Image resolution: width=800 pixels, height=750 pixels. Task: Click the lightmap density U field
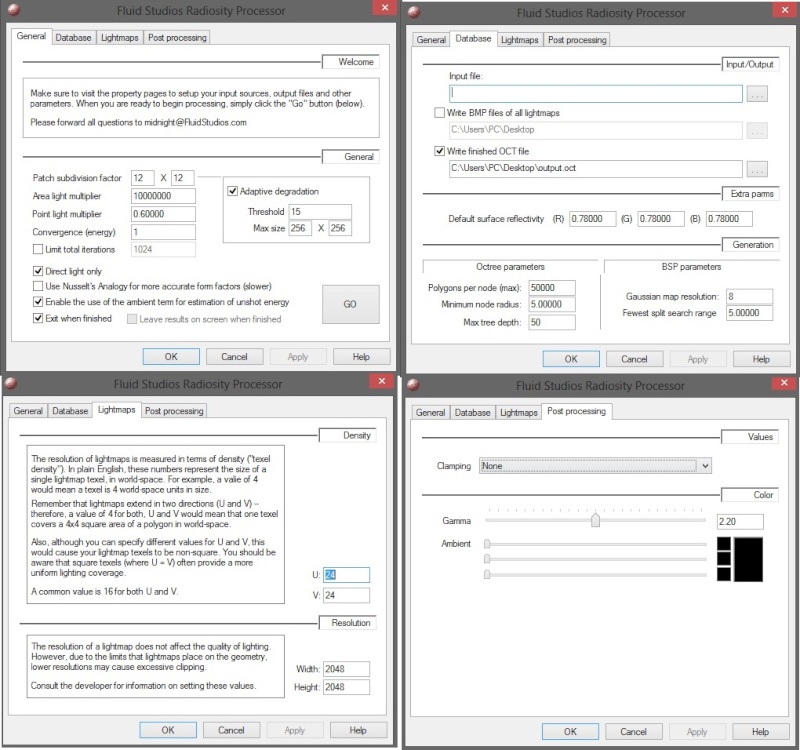tap(346, 575)
